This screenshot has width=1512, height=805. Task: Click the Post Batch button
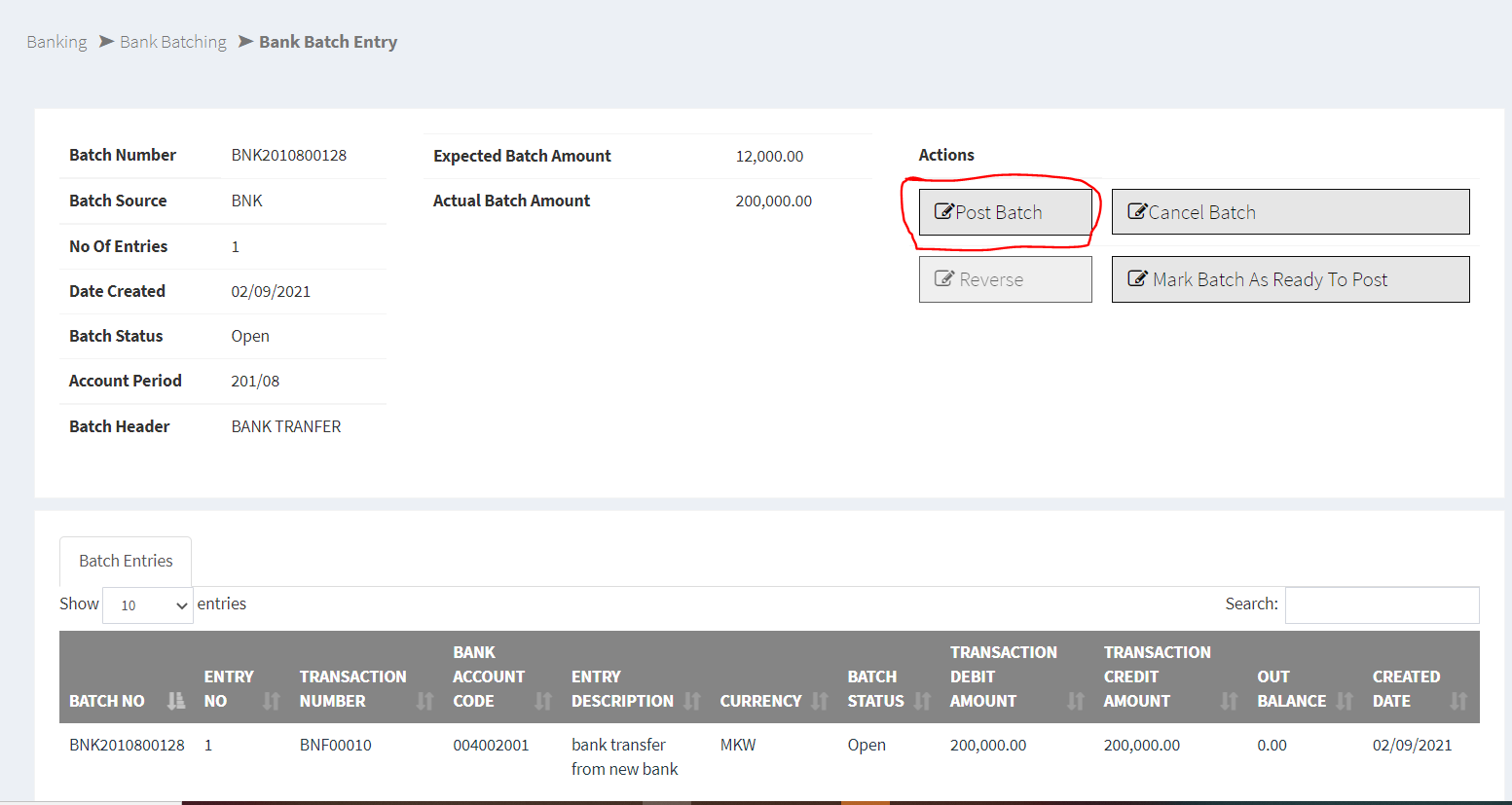pyautogui.click(x=1005, y=212)
